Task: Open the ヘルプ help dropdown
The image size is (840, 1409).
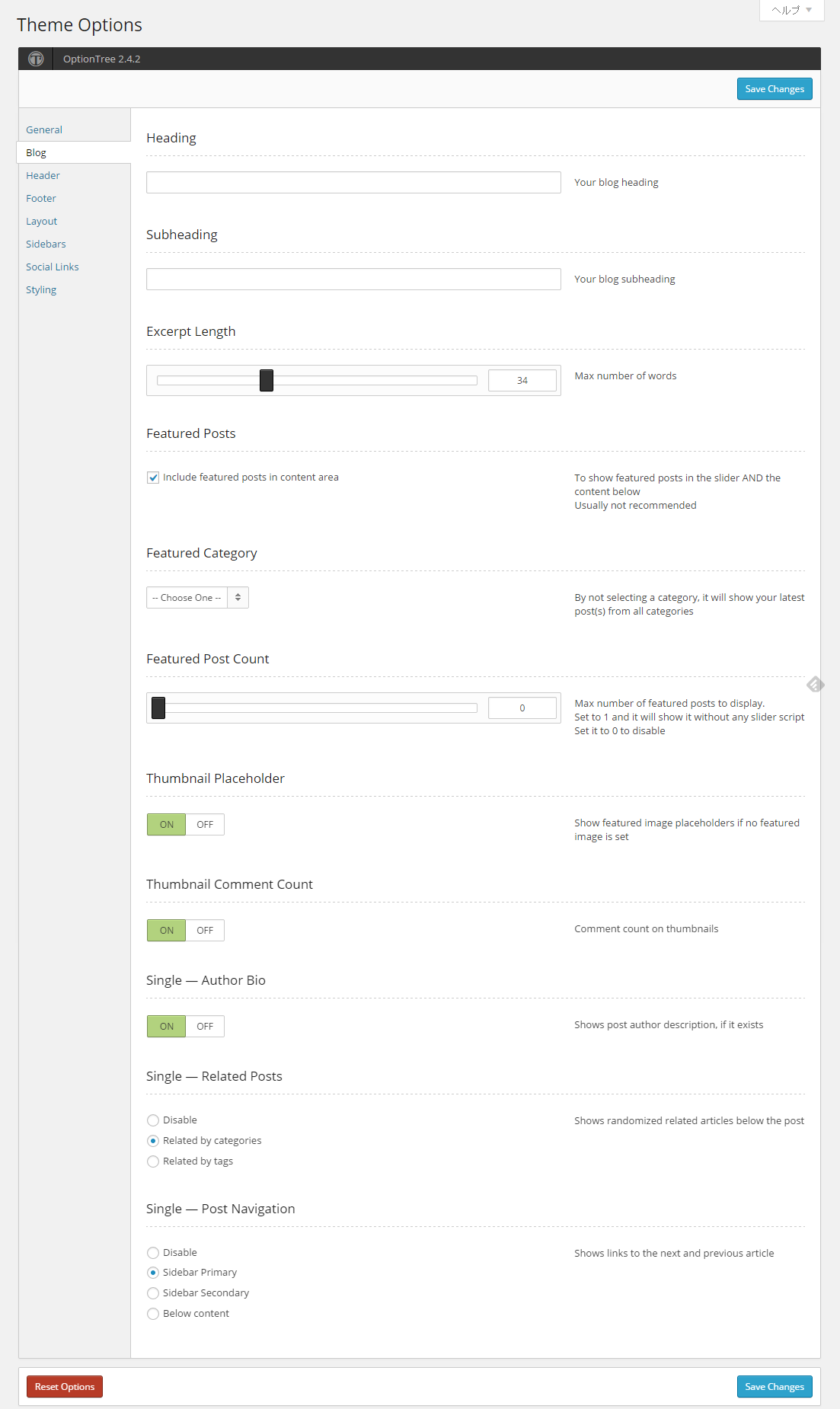Action: click(x=792, y=10)
